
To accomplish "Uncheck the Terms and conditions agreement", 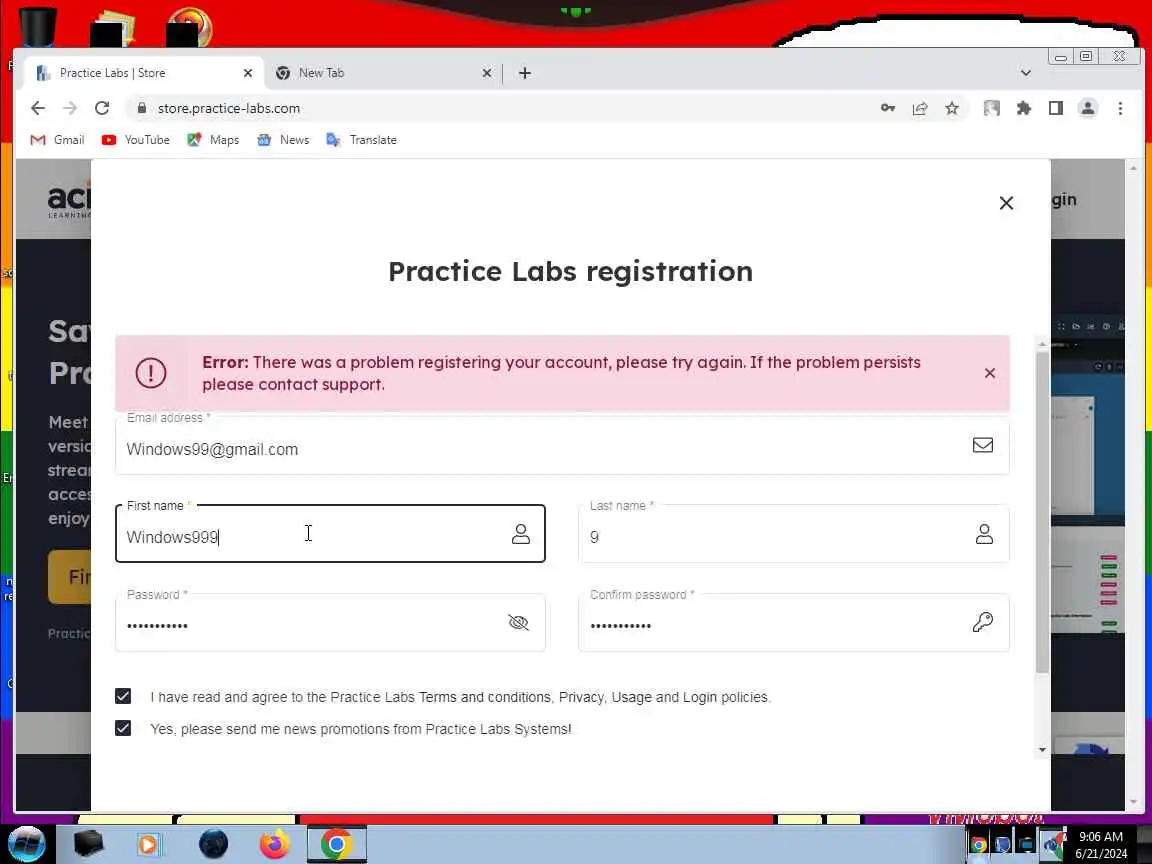I will [x=123, y=696].
